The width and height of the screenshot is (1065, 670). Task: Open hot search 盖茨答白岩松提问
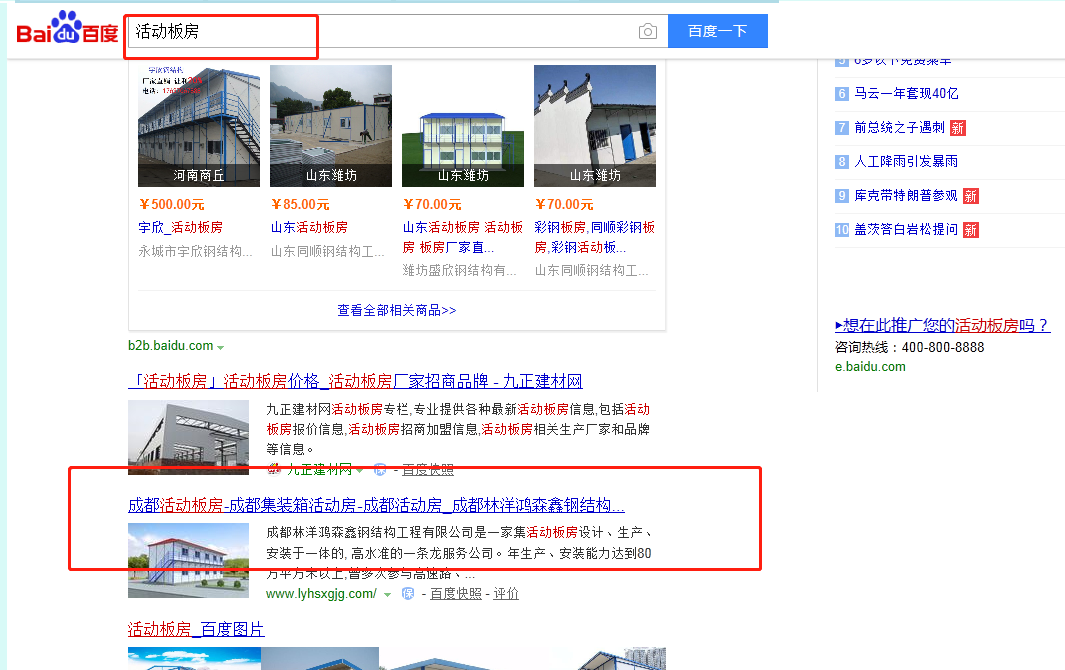tap(906, 230)
